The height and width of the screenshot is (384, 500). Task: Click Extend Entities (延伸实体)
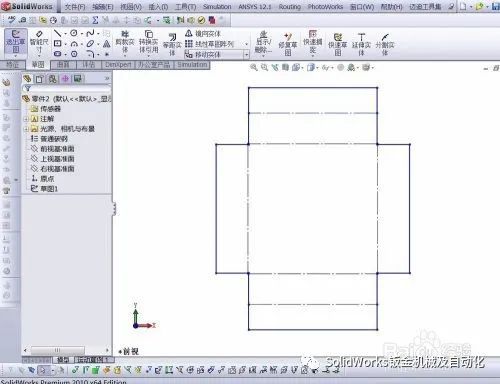coord(361,44)
